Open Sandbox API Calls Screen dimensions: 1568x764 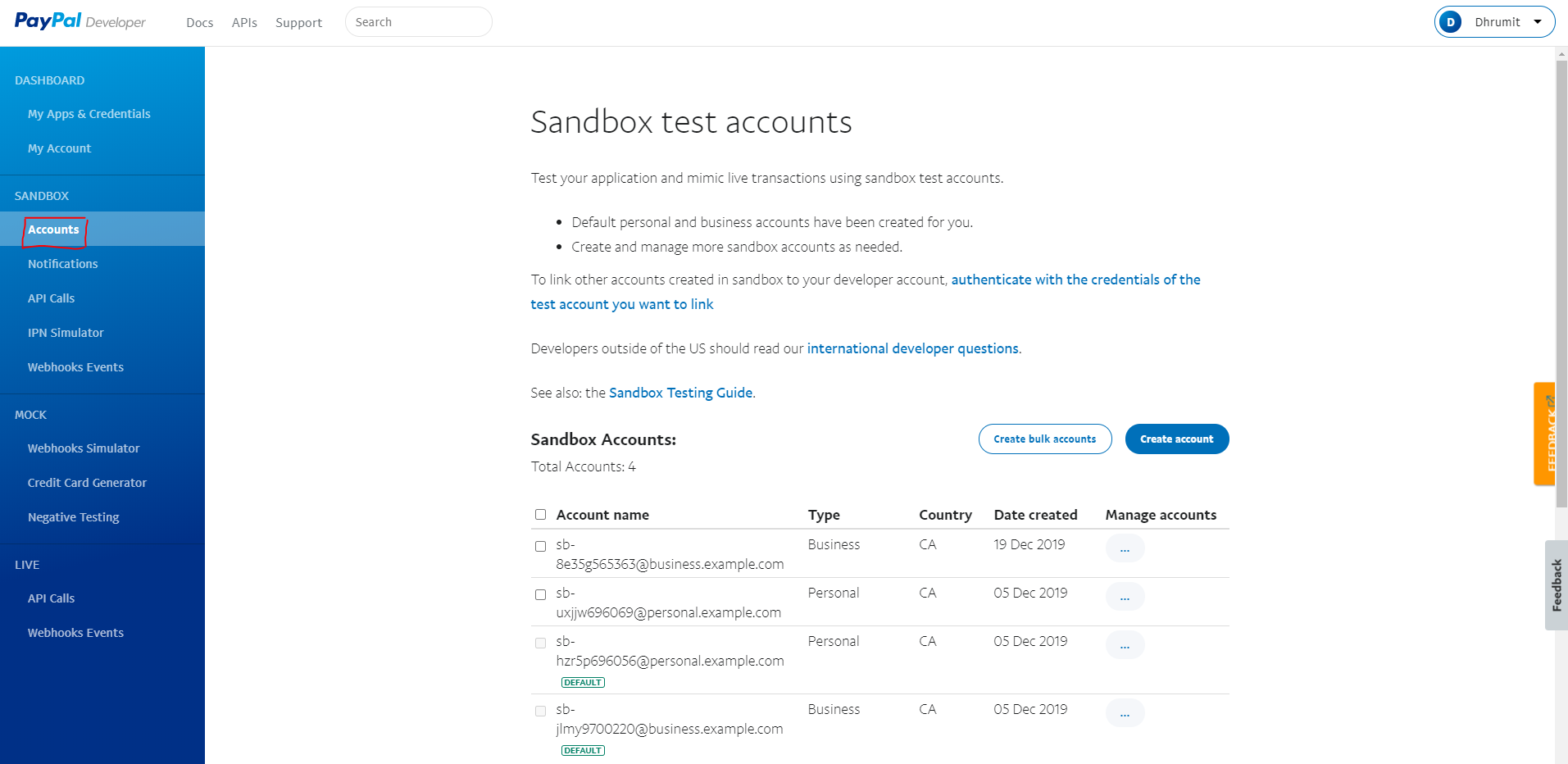51,298
